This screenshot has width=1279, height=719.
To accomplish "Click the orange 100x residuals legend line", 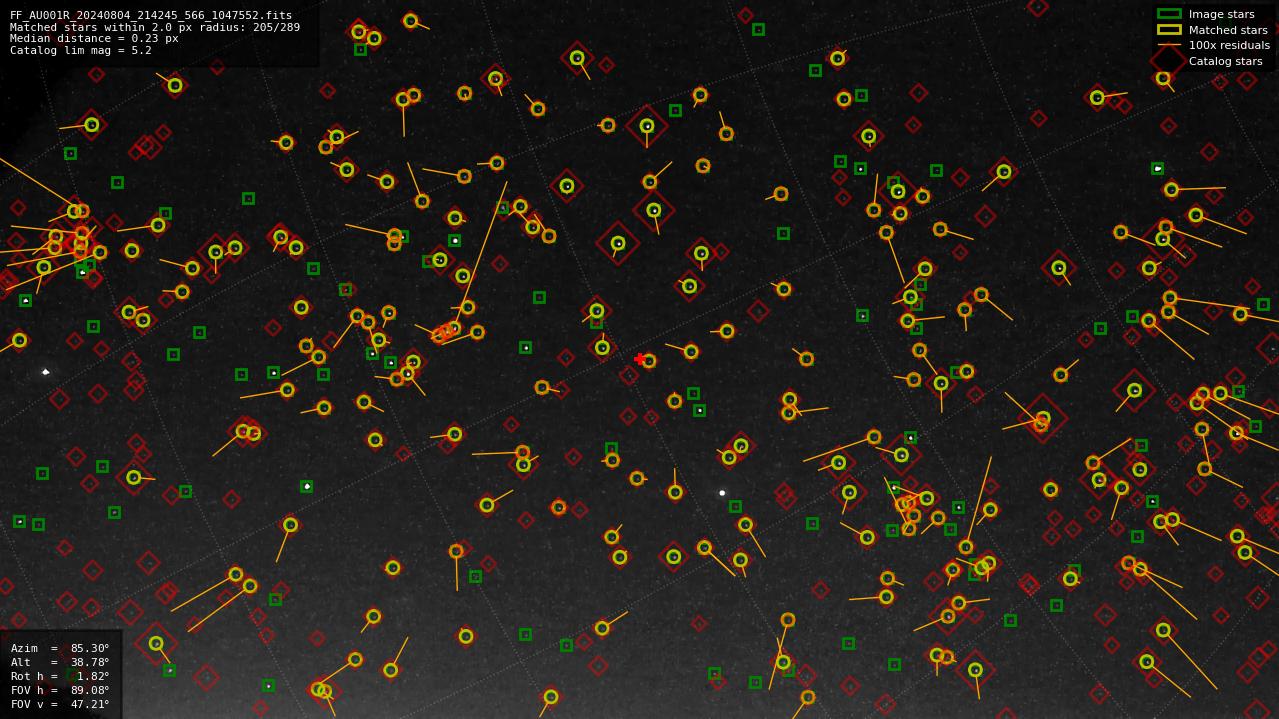I will (x=1169, y=45).
